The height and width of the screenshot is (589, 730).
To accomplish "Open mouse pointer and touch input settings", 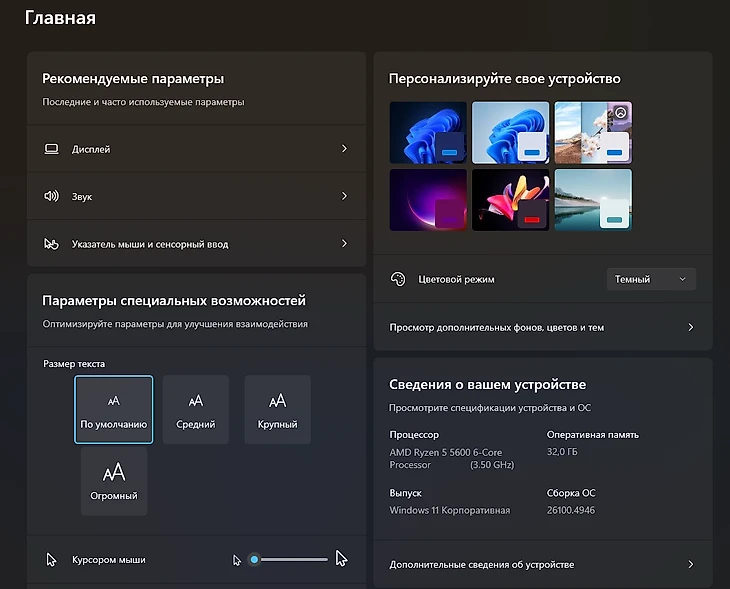I will 196,244.
